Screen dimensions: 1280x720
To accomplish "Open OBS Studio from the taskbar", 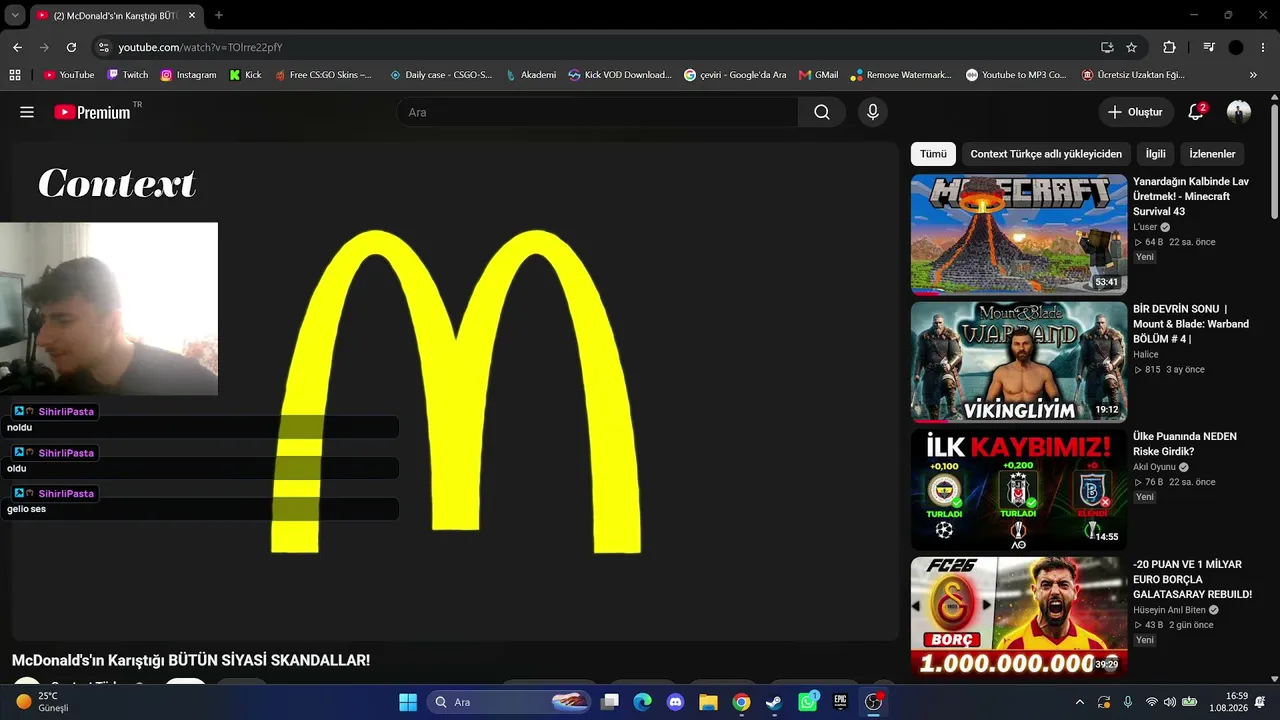I will [x=873, y=702].
